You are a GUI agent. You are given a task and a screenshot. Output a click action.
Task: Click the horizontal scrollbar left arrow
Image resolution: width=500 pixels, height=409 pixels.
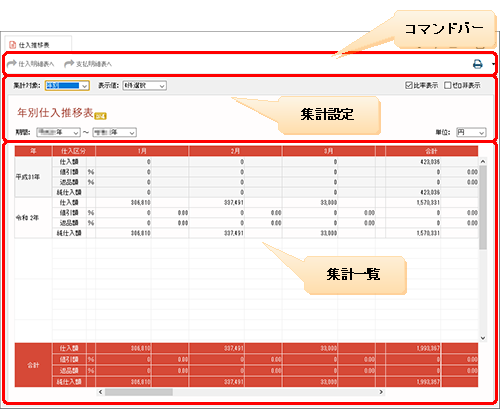point(100,392)
